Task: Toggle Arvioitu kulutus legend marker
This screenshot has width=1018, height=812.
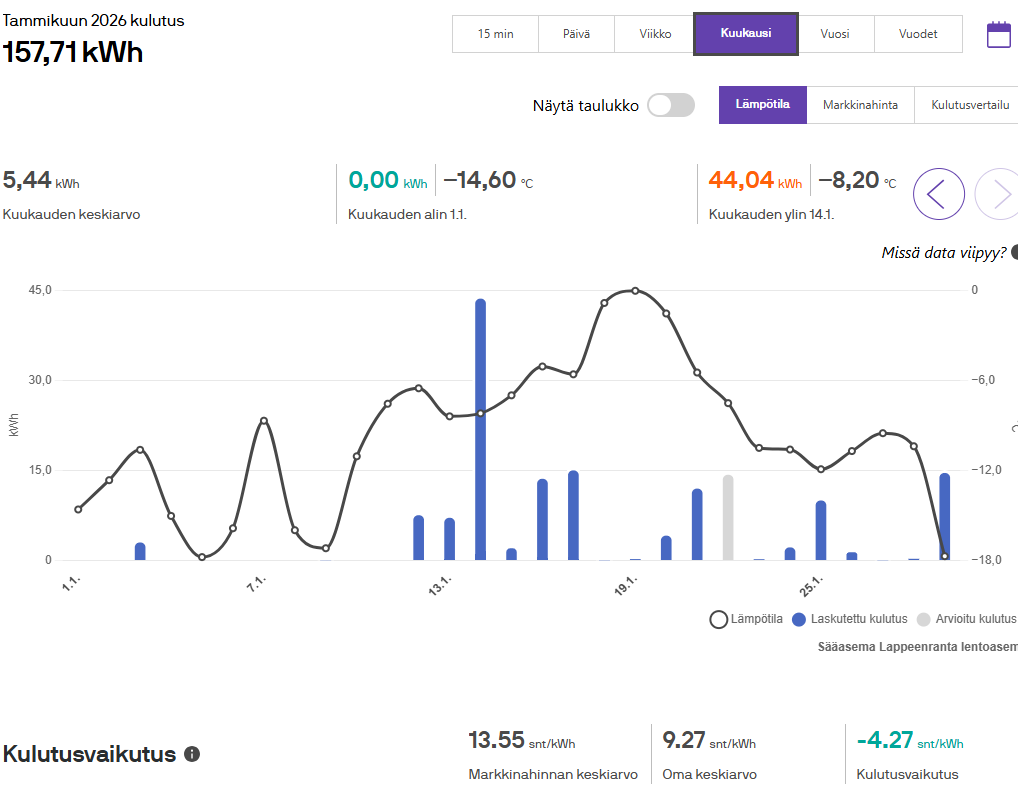Action: tap(923, 619)
